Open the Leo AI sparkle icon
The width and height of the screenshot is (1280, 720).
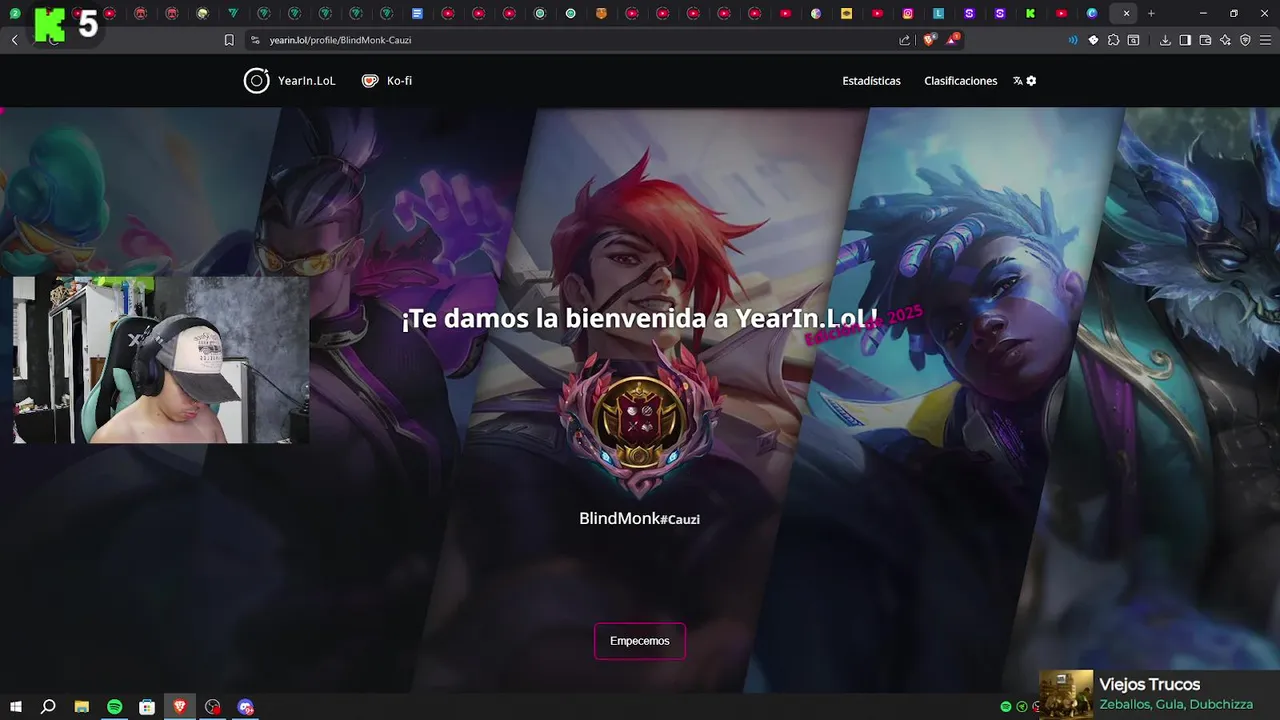[x=1225, y=40]
